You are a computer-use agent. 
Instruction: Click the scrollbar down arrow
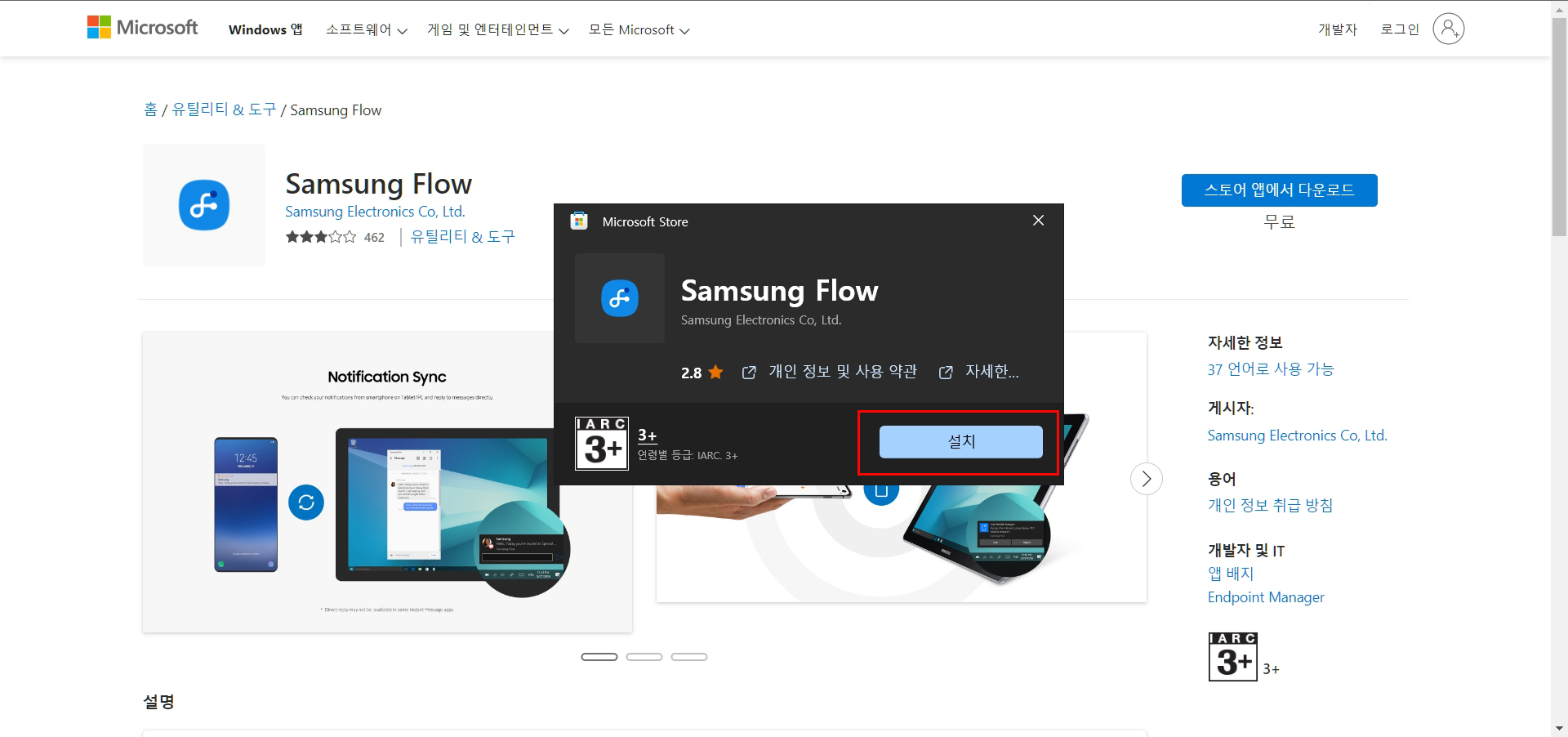click(x=1559, y=729)
